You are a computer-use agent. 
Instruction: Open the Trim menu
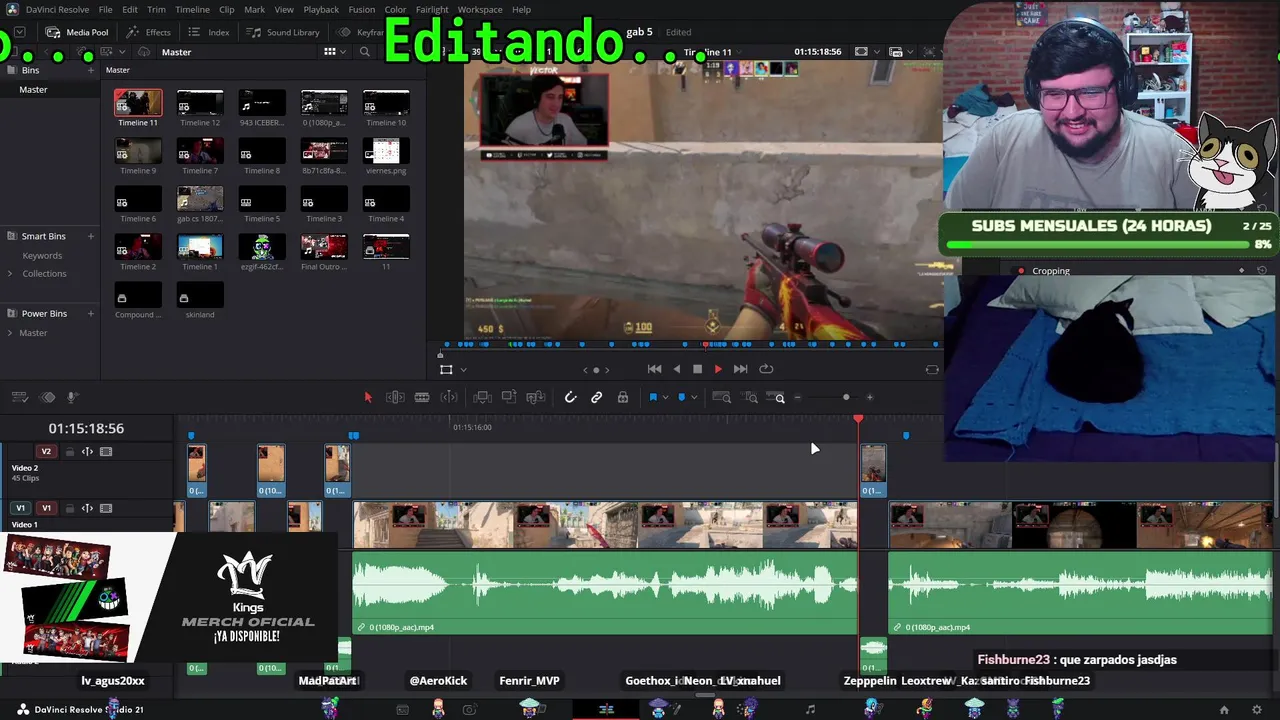[156, 10]
